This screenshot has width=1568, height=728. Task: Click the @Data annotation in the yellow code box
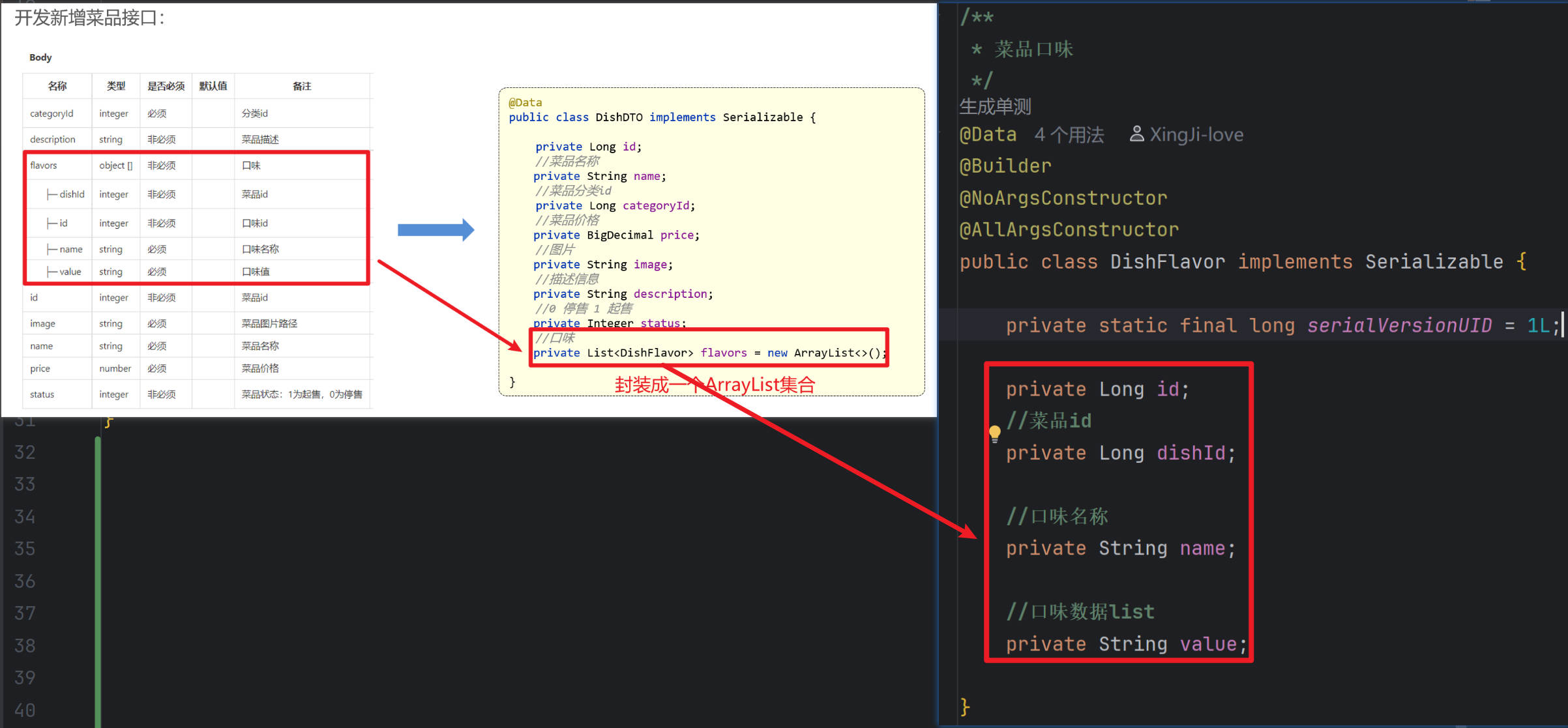click(x=525, y=102)
